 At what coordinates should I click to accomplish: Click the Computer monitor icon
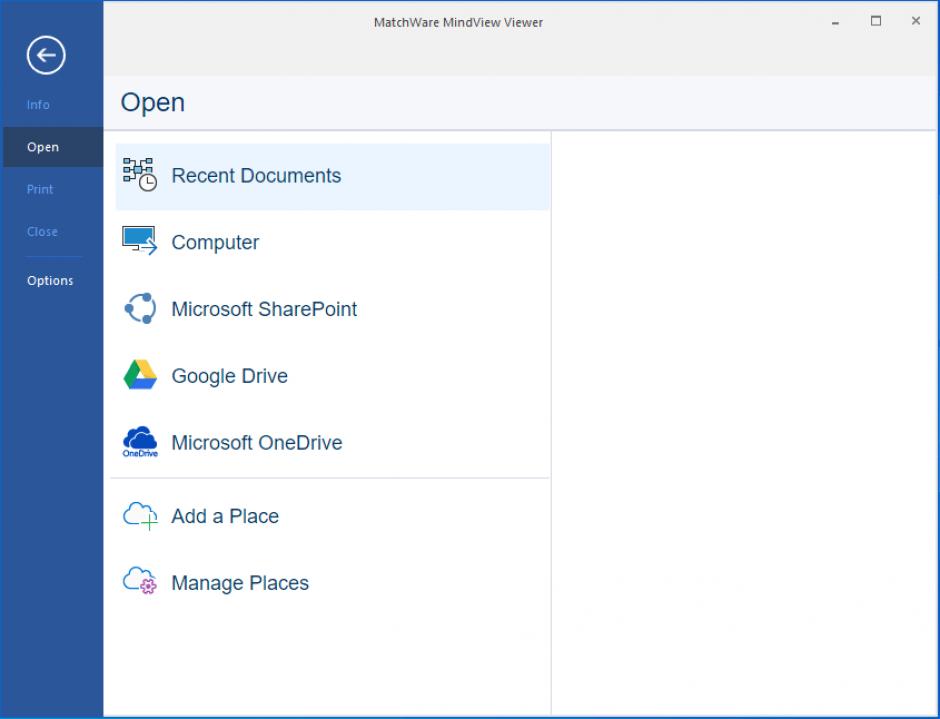coord(140,241)
